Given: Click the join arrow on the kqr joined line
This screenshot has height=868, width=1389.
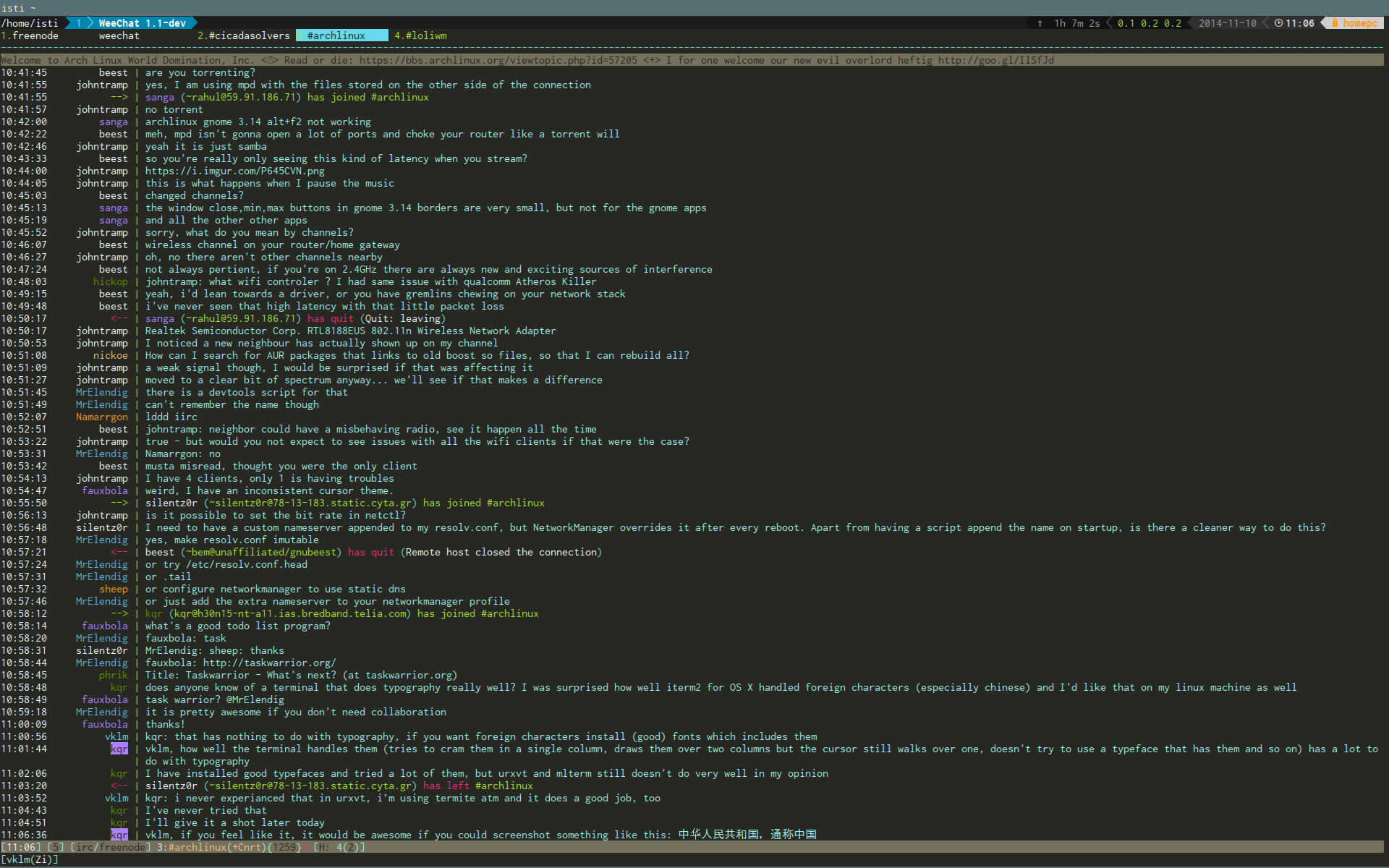Looking at the screenshot, I should [x=119, y=613].
